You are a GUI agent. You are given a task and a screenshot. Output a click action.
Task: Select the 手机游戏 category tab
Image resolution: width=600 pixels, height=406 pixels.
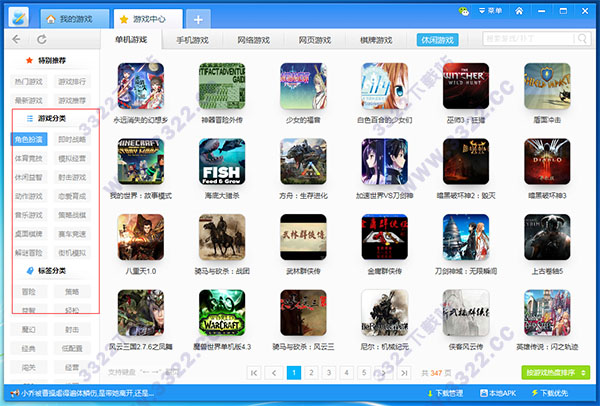192,40
